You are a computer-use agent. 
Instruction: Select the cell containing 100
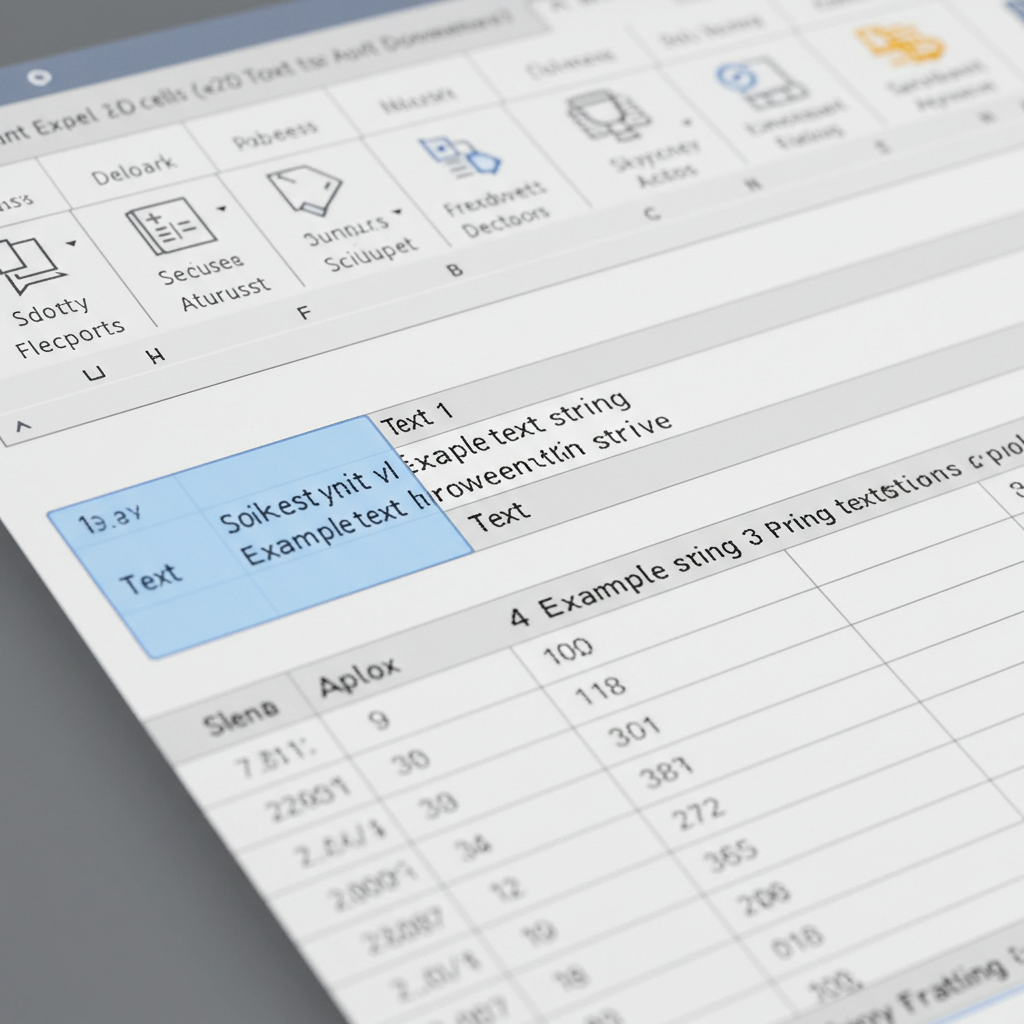coord(568,650)
